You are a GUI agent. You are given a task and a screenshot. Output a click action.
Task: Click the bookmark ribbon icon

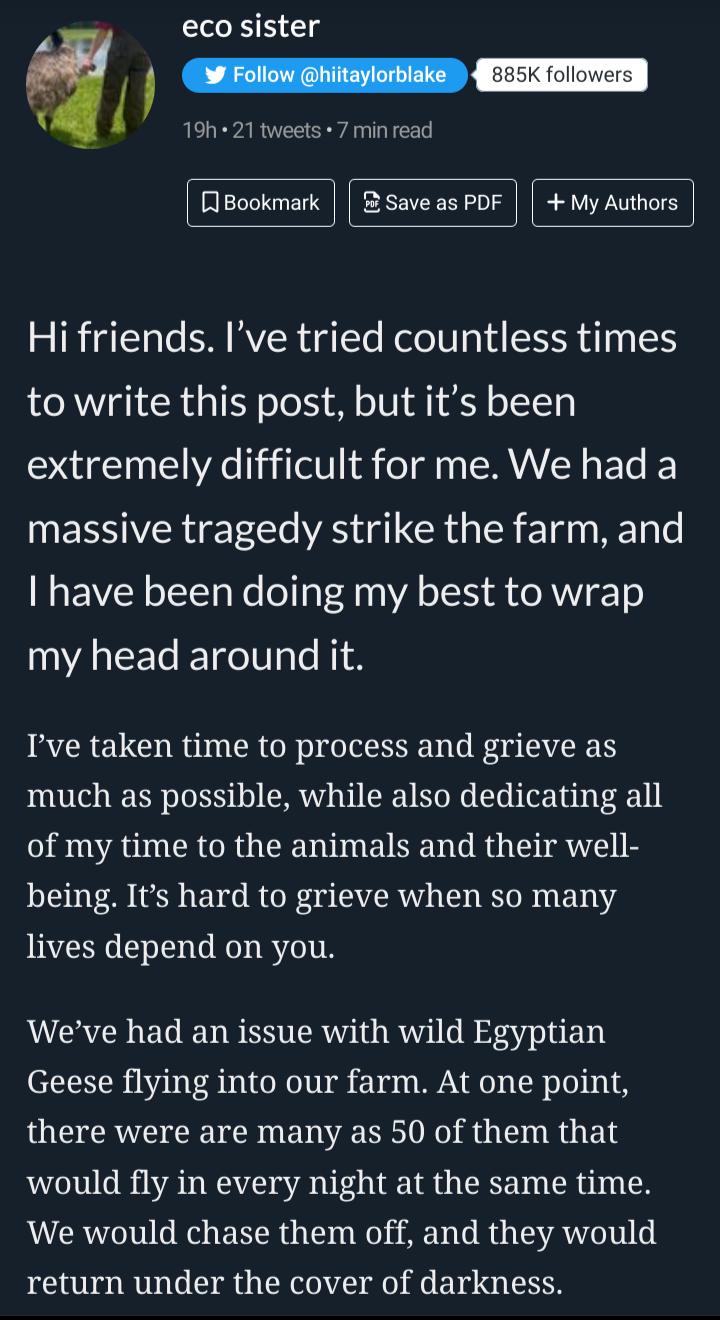click(x=210, y=203)
